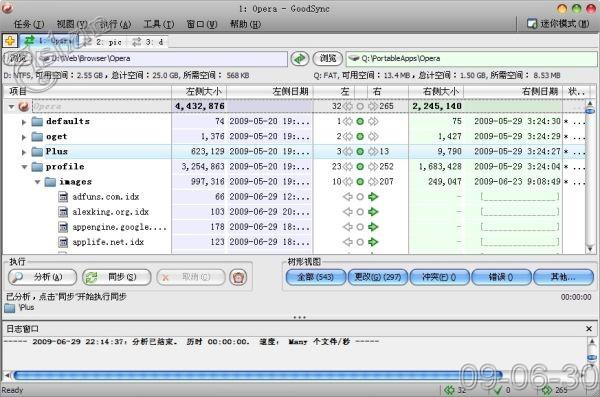Screen dimensions: 600x397
Task: Click right arrow on profile folder row
Action: point(373,167)
